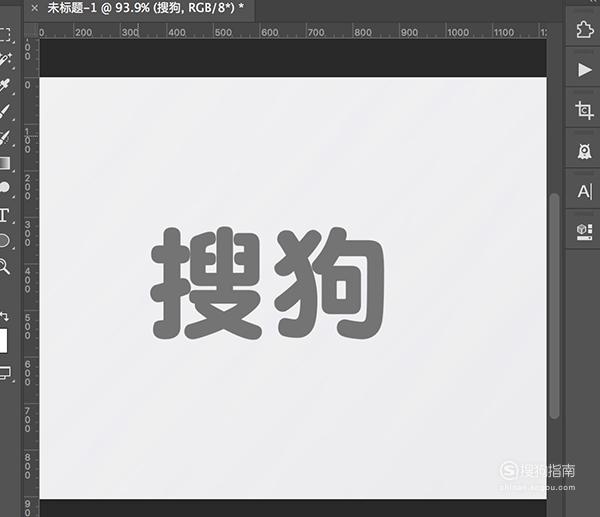Expand the collapsed right panel dock

(x=594, y=2)
